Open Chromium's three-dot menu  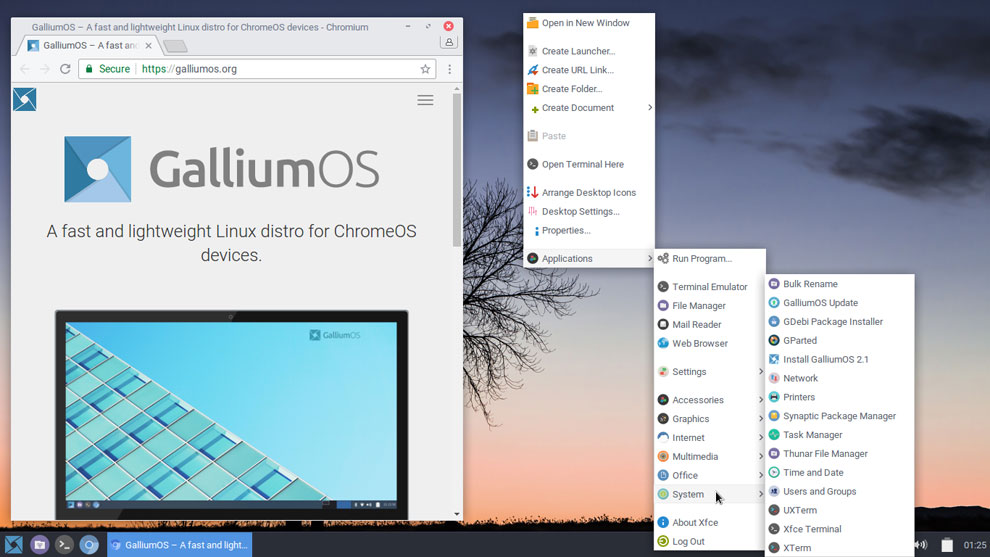coord(450,69)
